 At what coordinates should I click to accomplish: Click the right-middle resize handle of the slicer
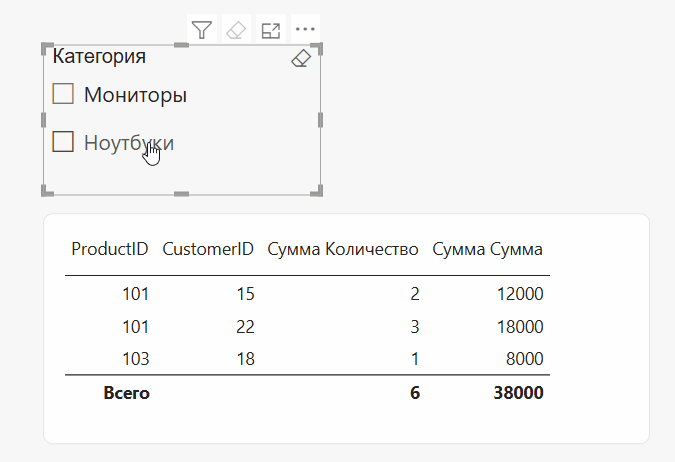click(x=320, y=120)
